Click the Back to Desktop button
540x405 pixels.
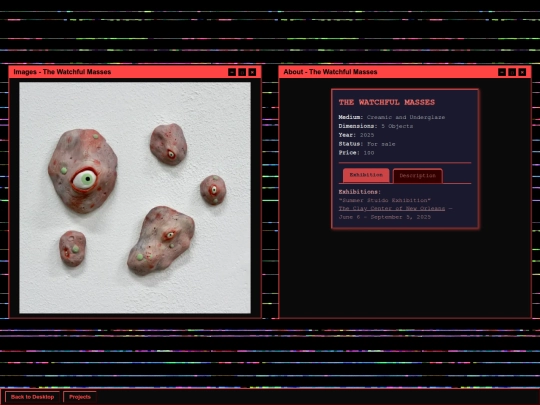32,397
